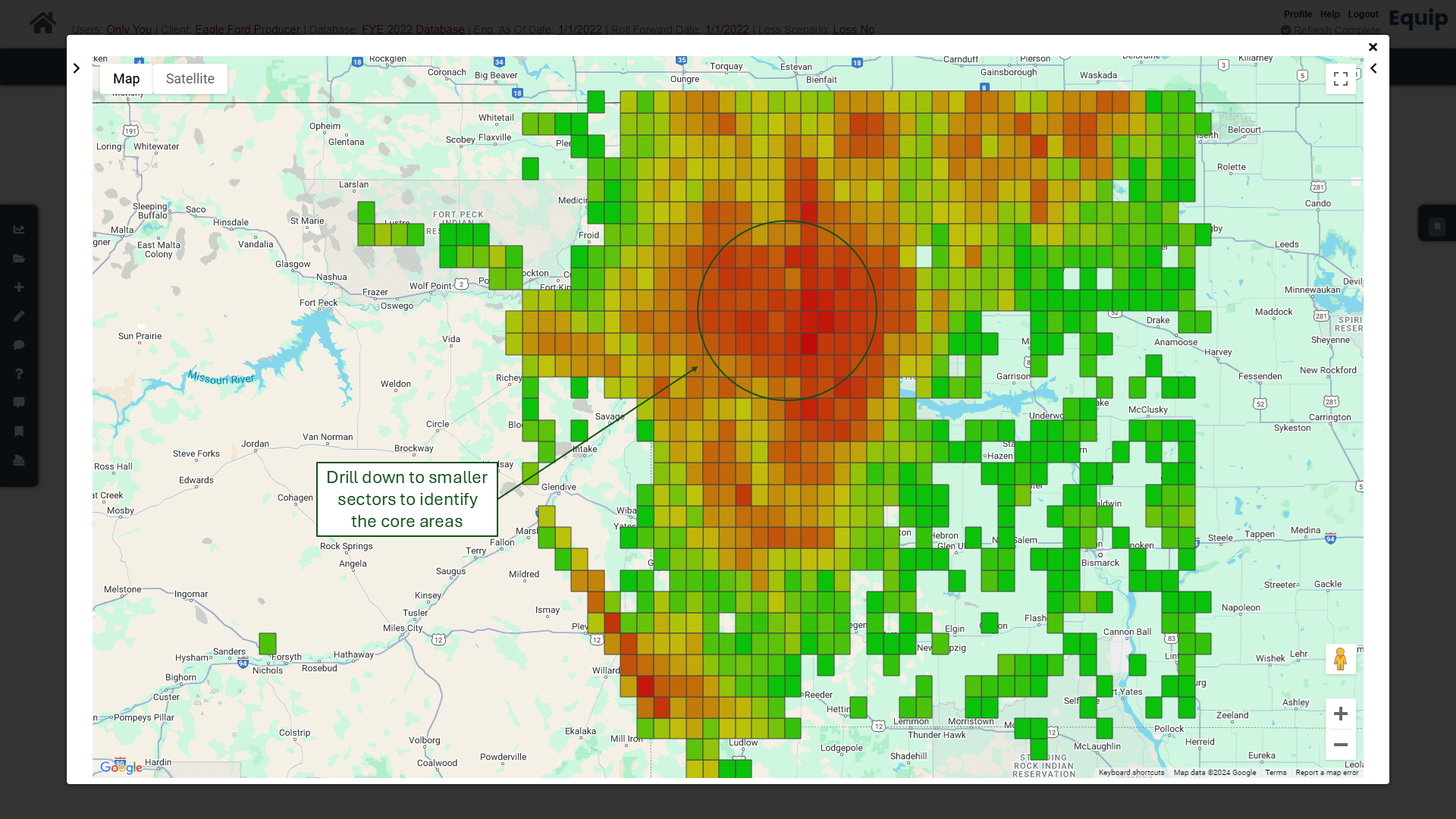
Task: Open the Loss No scenario link
Action: [854, 30]
